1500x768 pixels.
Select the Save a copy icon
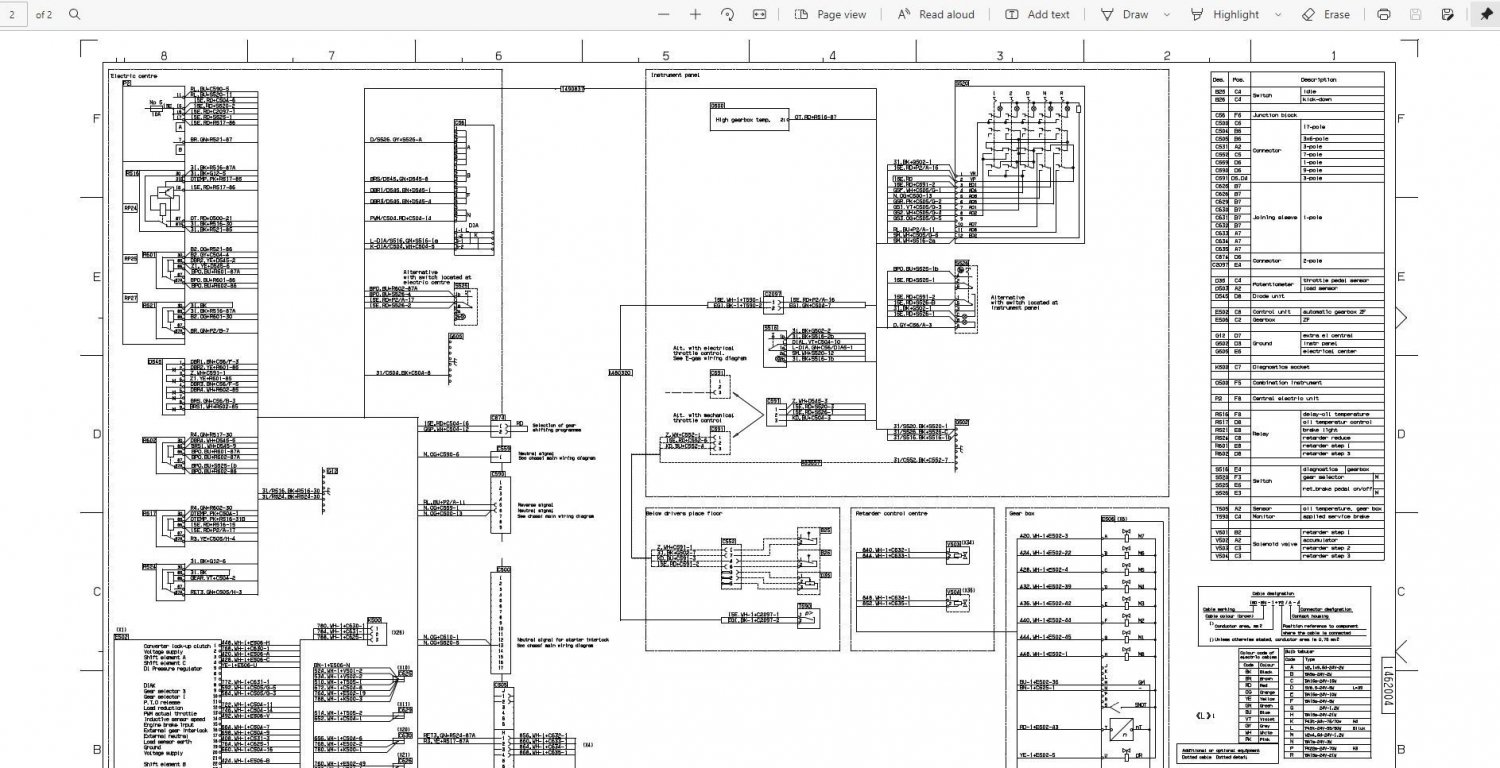[x=1446, y=14]
